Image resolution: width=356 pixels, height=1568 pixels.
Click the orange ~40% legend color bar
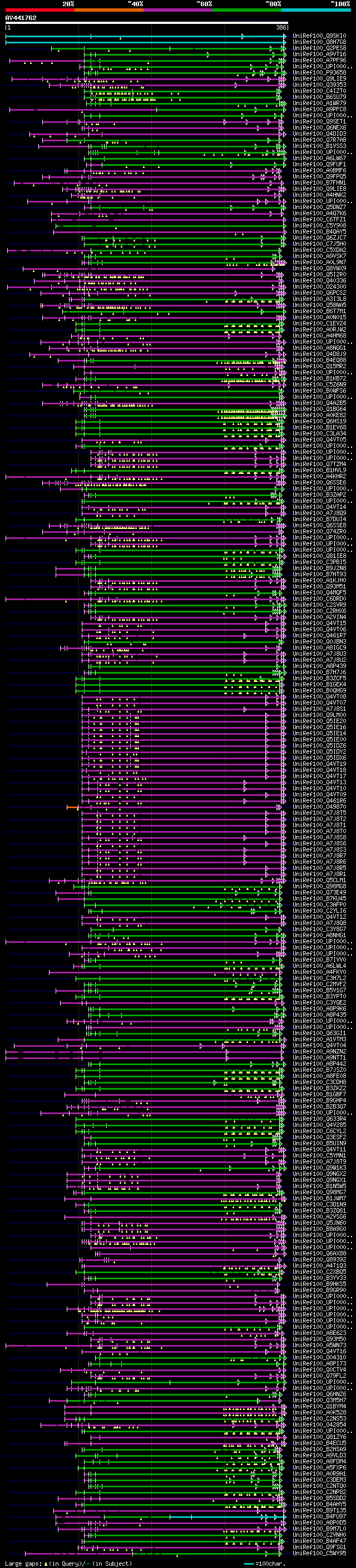click(x=109, y=10)
